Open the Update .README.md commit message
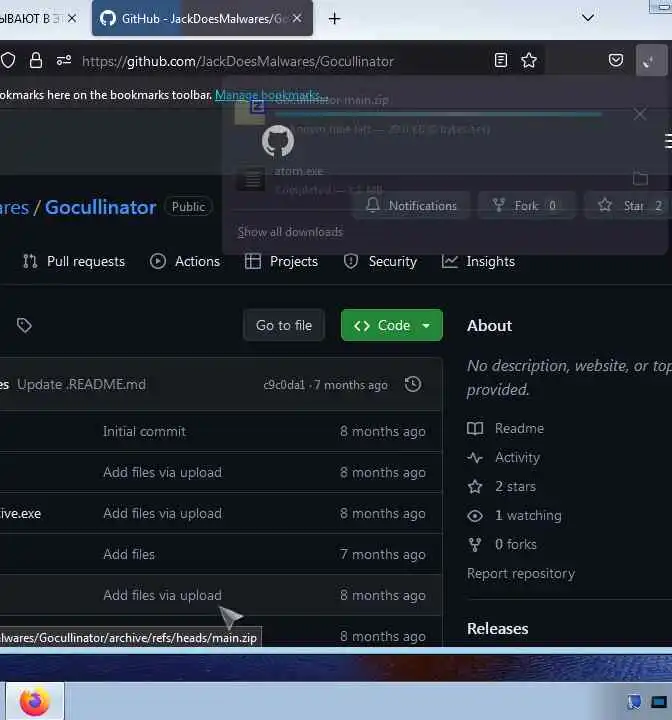The image size is (672, 720). pos(81,384)
